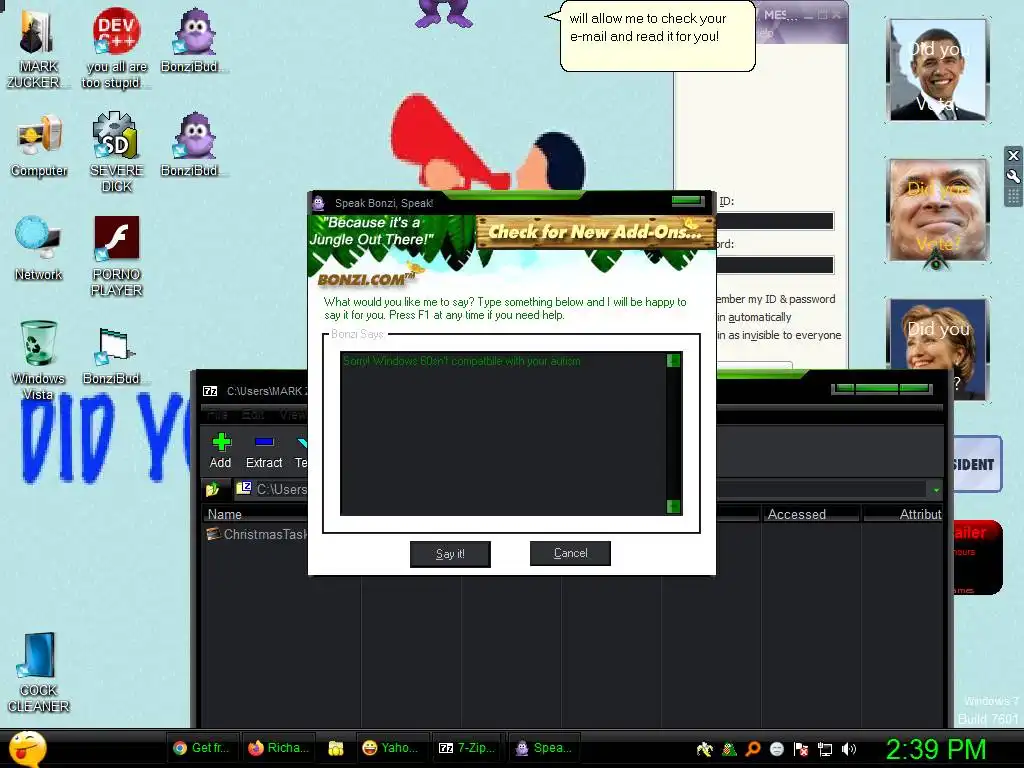Click the password field in Yahoo Messenger
This screenshot has height=768, width=1024.
775,264
